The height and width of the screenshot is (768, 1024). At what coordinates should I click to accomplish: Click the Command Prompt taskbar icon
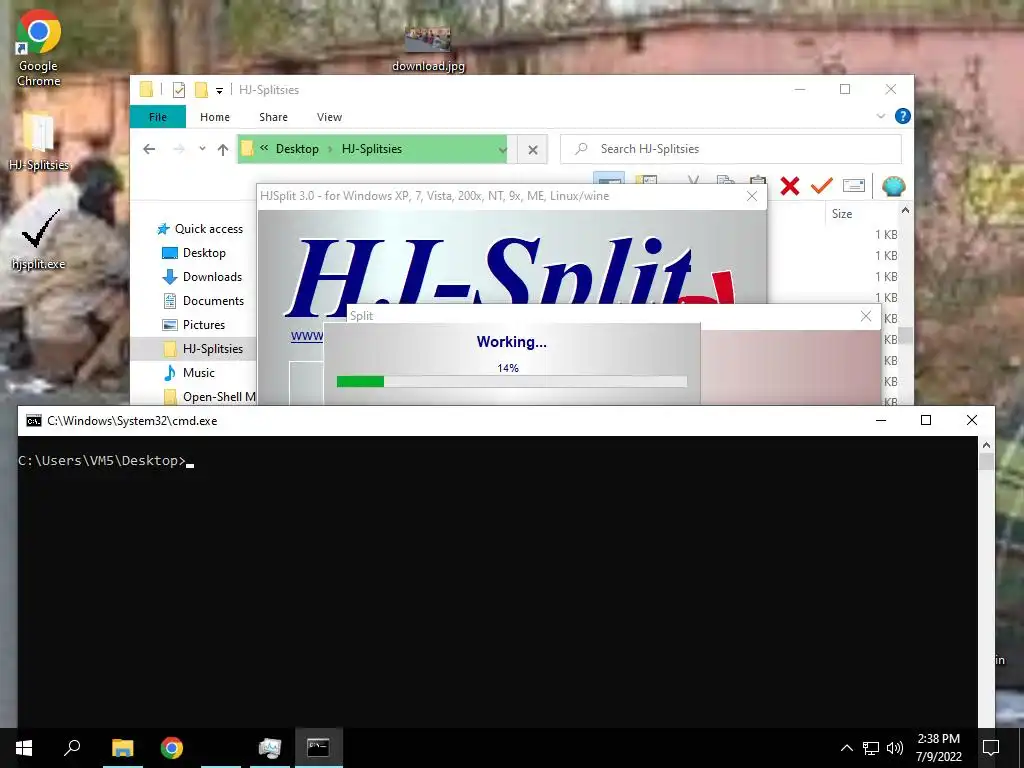click(318, 748)
